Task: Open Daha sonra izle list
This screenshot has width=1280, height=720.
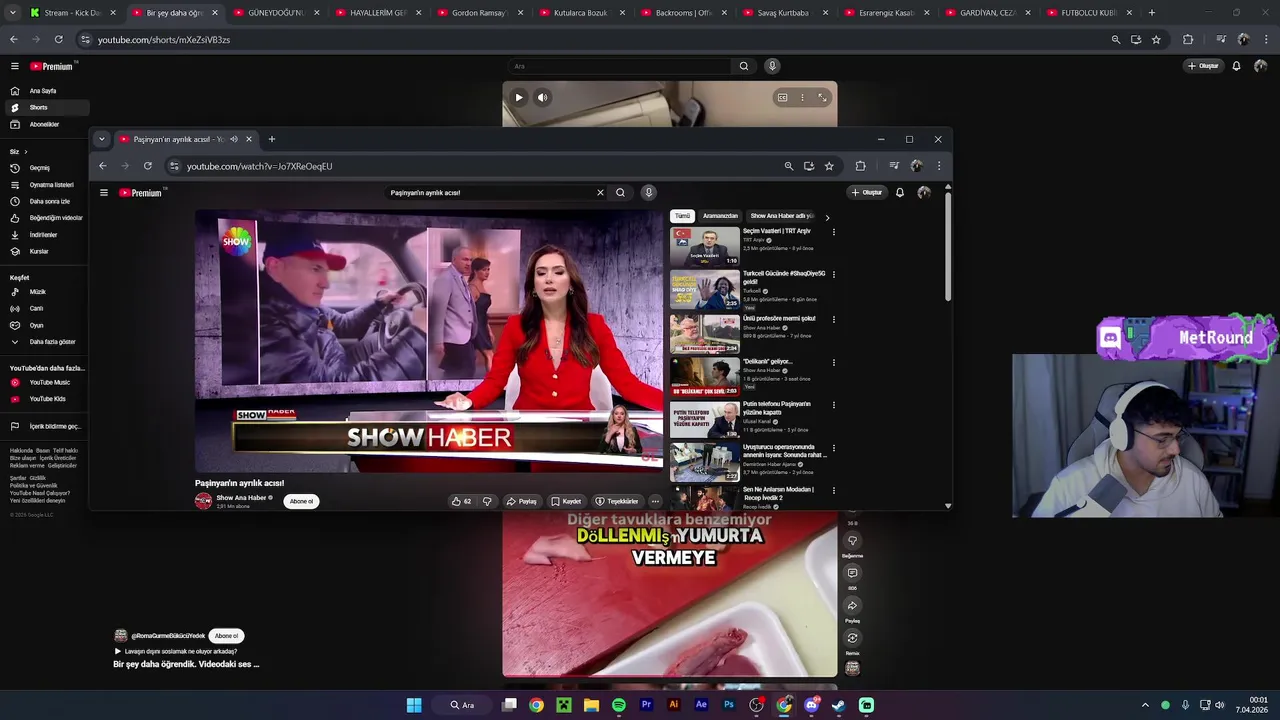Action: tap(49, 201)
